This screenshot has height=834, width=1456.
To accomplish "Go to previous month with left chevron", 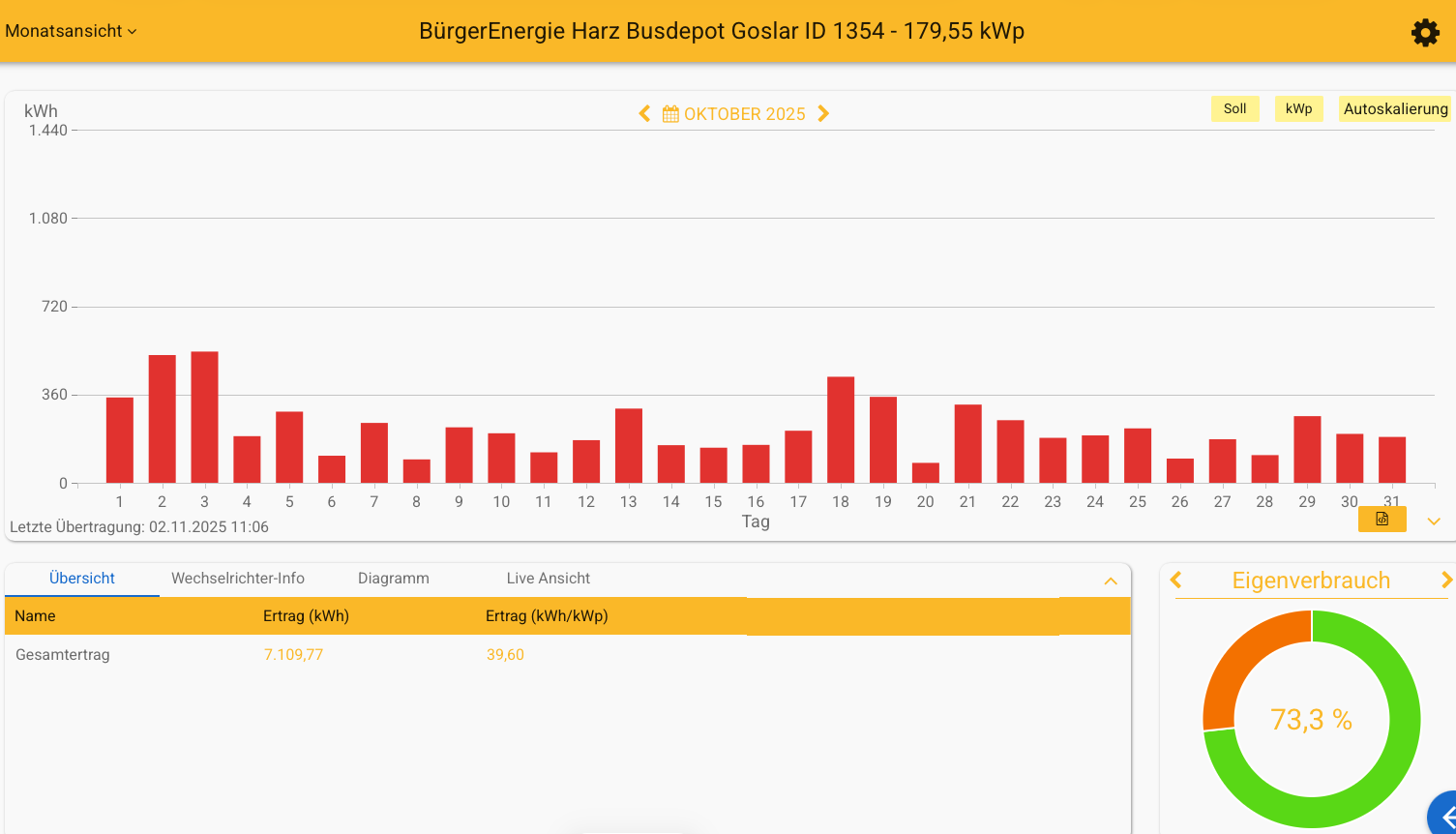I will tap(644, 114).
